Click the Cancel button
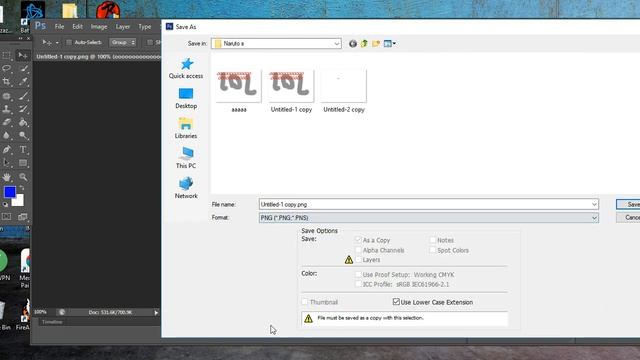Image resolution: width=640 pixels, height=360 pixels. pos(628,218)
